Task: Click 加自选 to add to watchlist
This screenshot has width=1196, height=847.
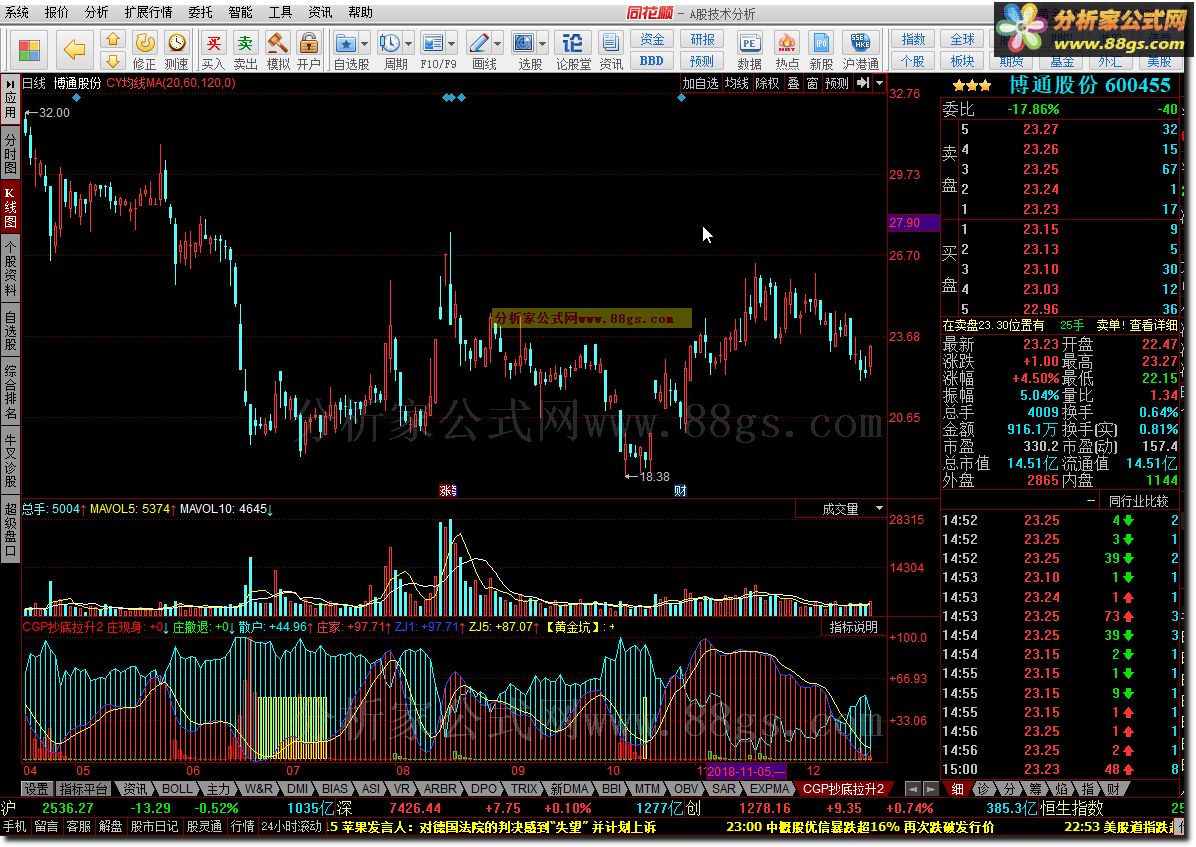Action: click(700, 83)
